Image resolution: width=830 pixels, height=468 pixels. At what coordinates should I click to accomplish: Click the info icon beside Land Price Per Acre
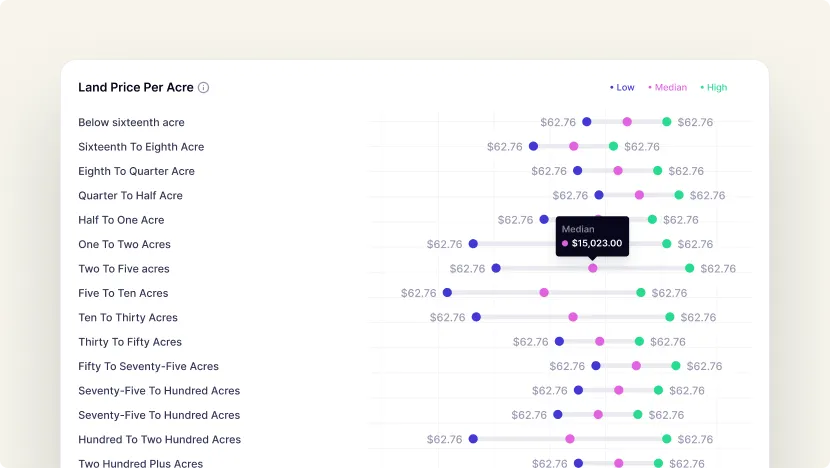pyautogui.click(x=204, y=88)
